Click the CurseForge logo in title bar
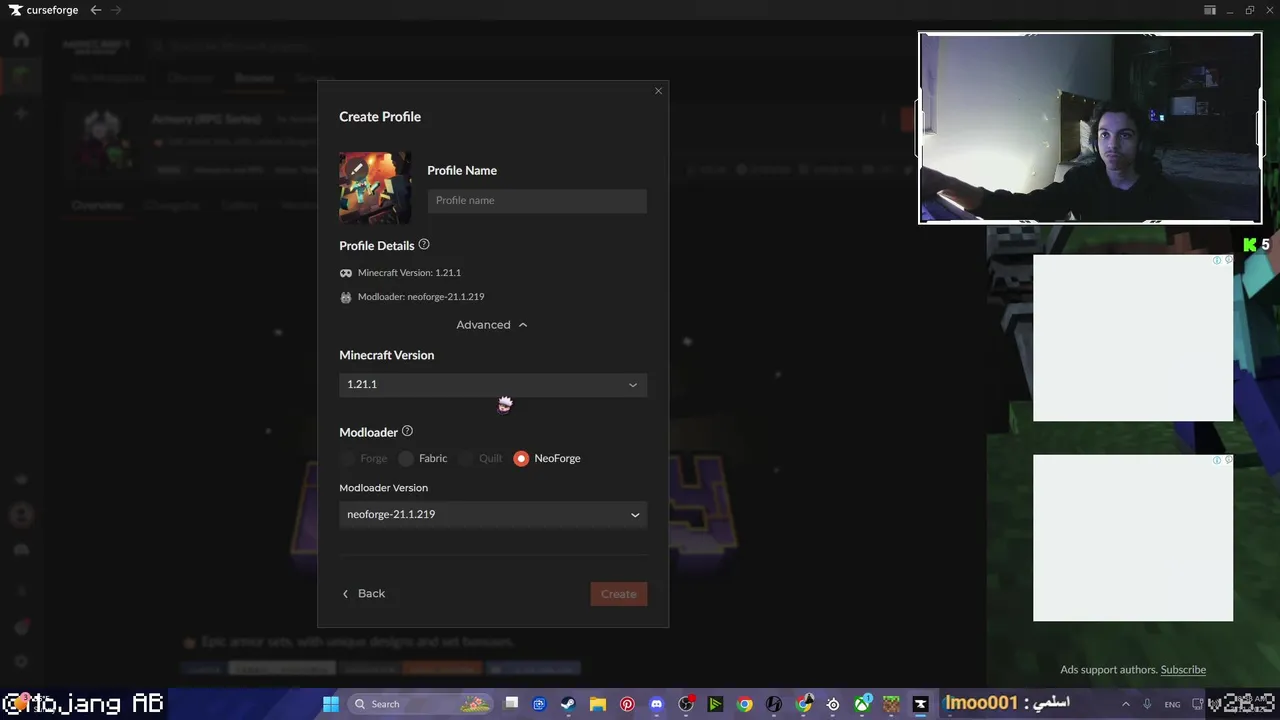1280x720 pixels. click(x=43, y=10)
